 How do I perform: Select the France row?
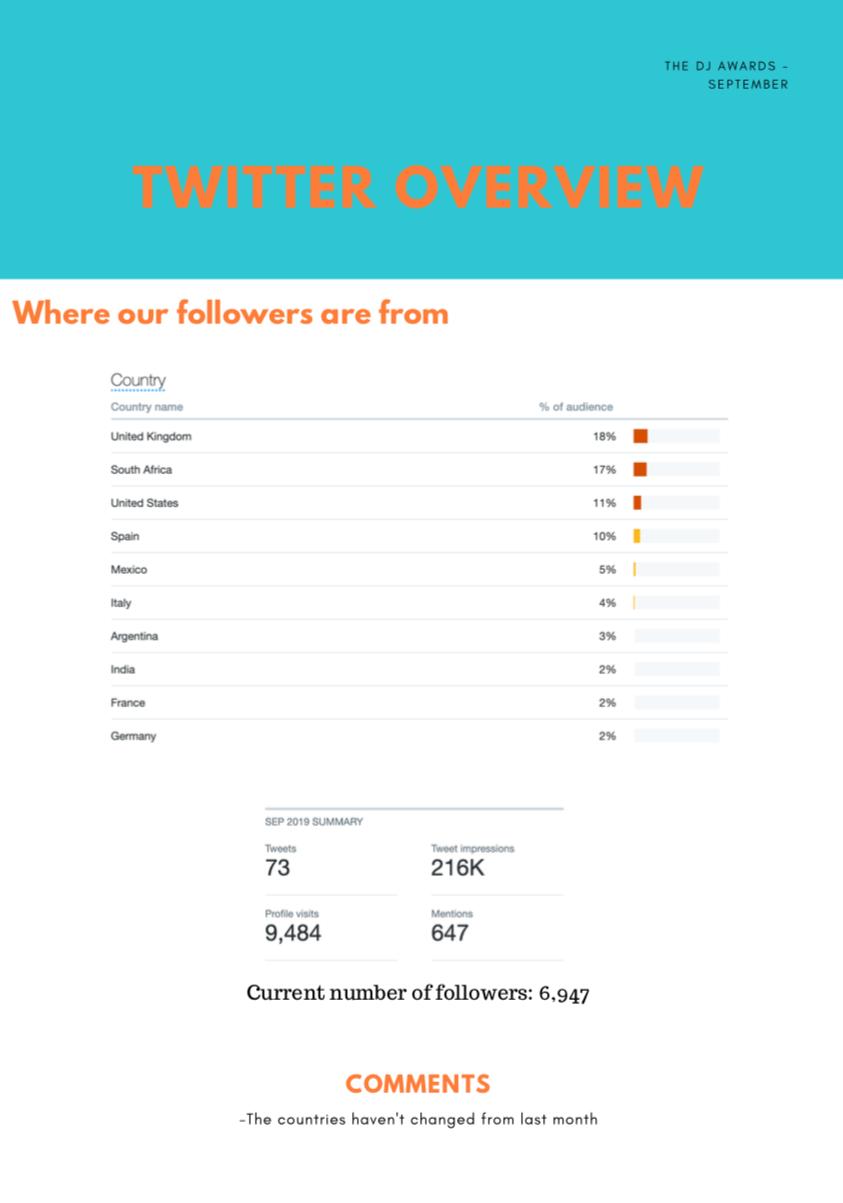click(x=419, y=703)
